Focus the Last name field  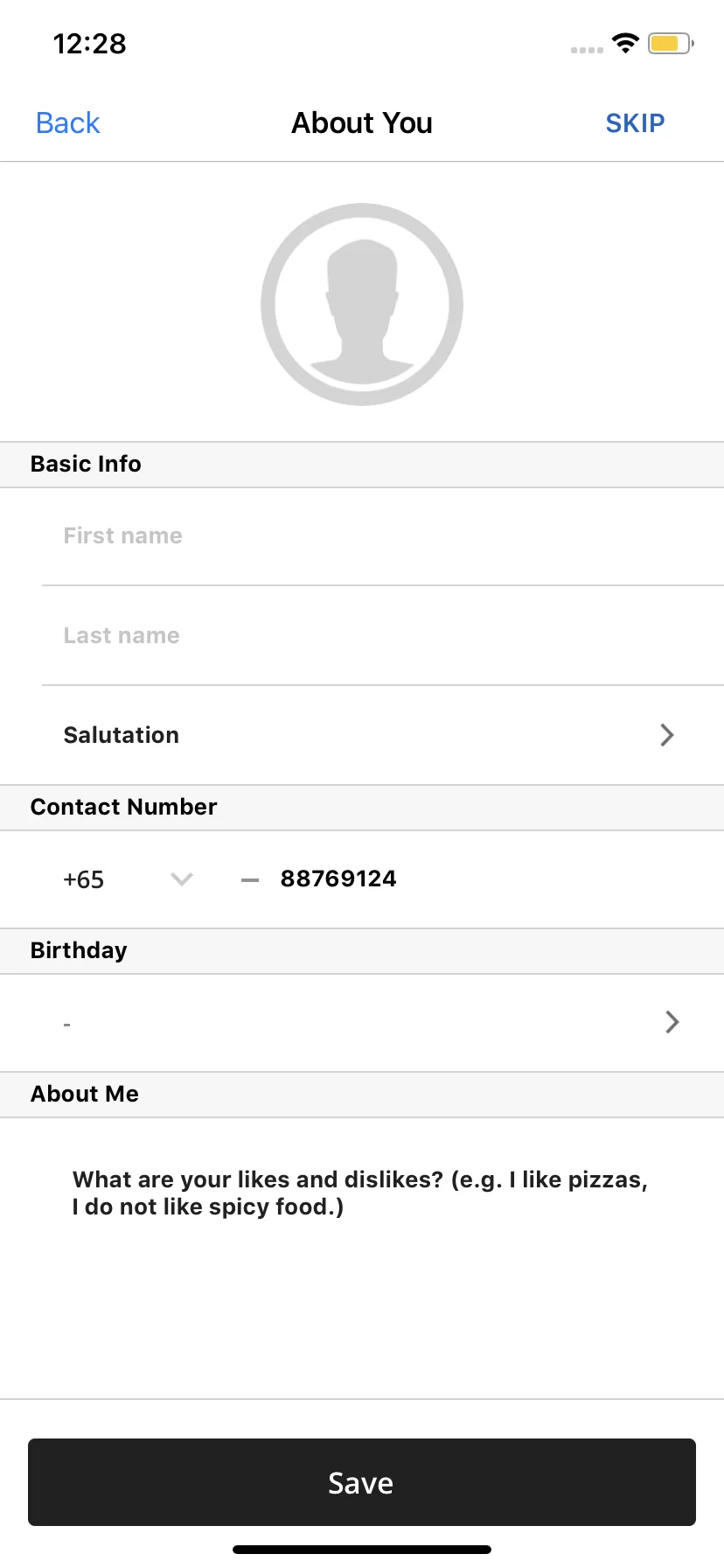[x=382, y=635]
